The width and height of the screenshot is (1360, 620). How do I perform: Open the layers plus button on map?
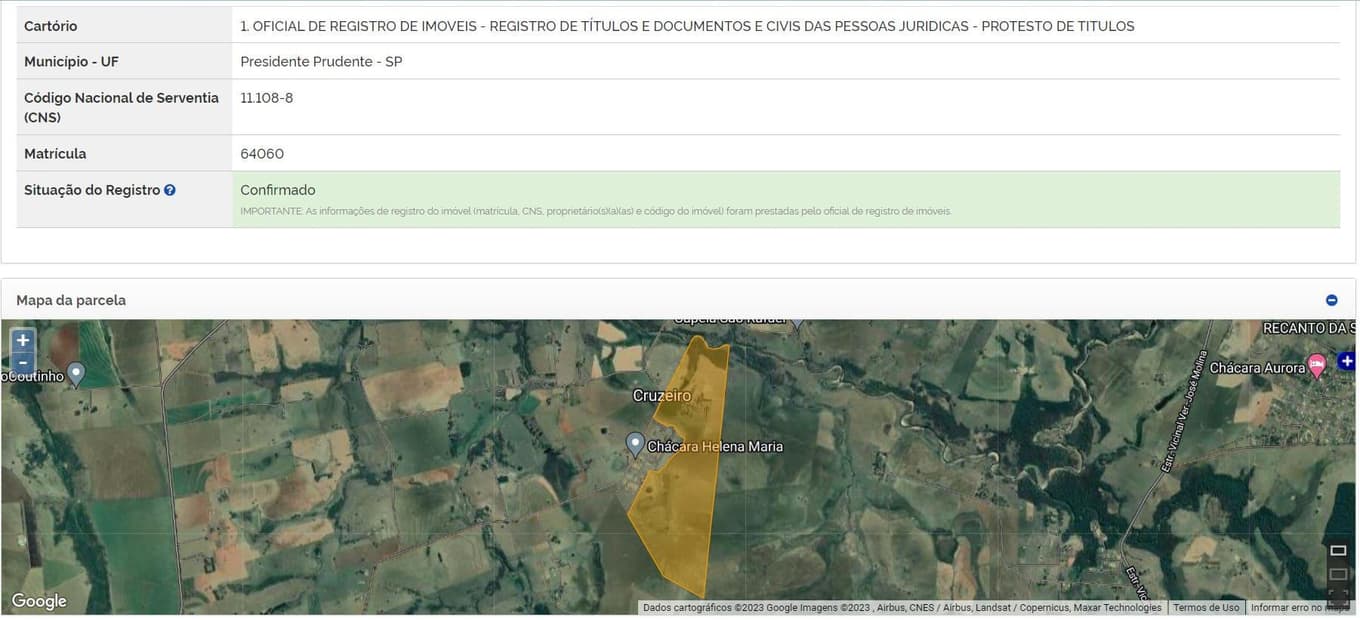pos(1347,361)
